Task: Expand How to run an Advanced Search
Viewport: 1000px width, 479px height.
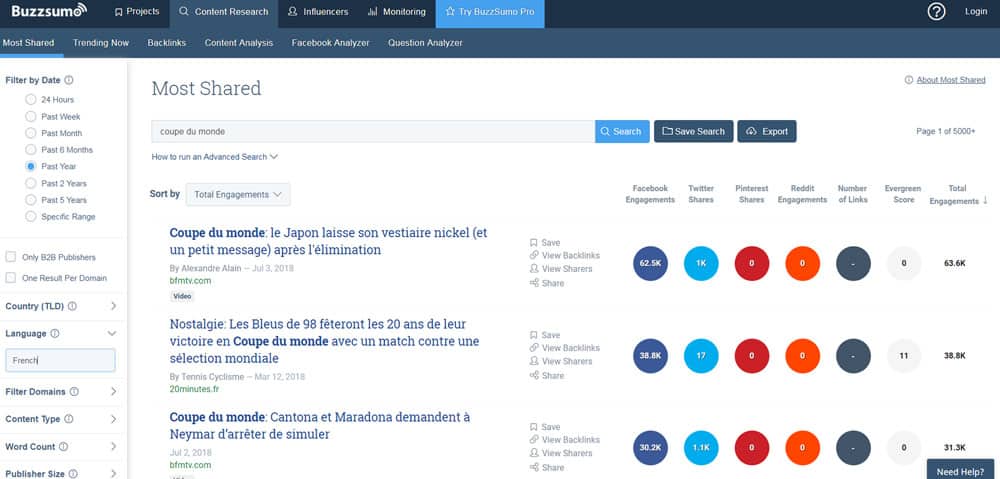Action: pyautogui.click(x=214, y=157)
